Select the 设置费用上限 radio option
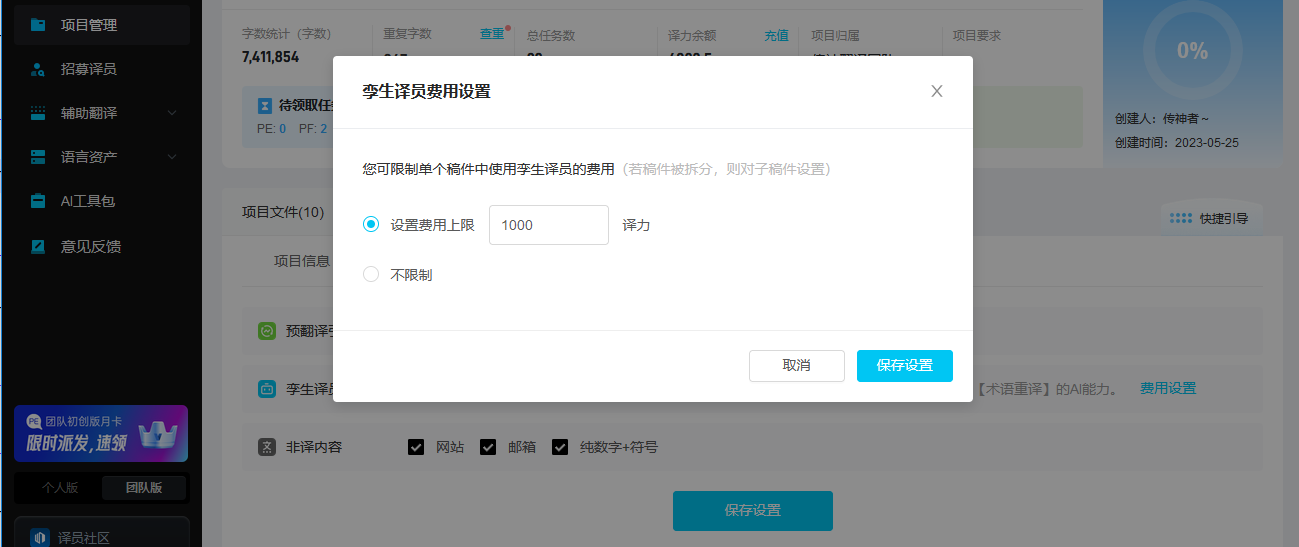Screen dimensions: 1299x547 coord(371,225)
